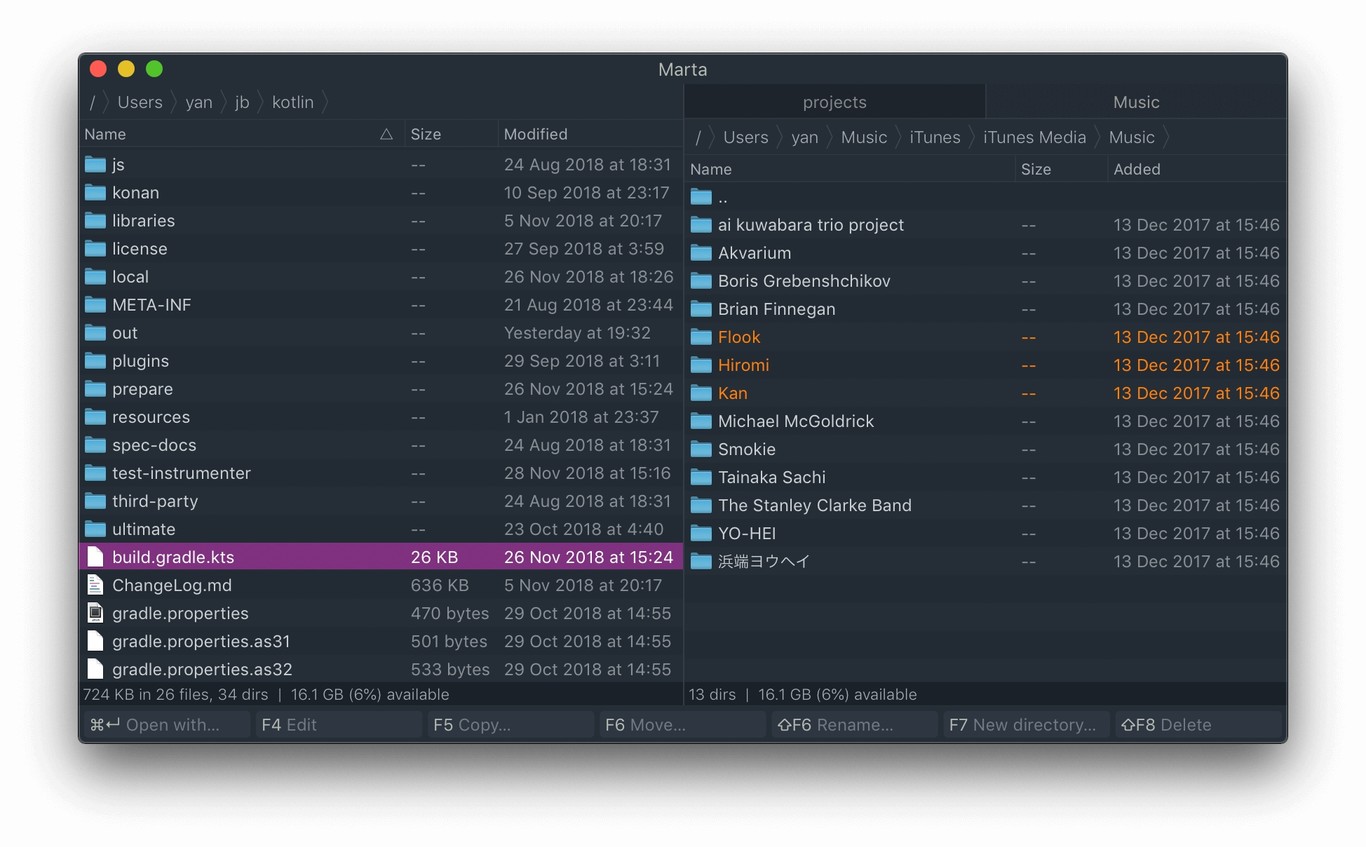Click the gradle.properties.as31 file icon

tap(95, 640)
